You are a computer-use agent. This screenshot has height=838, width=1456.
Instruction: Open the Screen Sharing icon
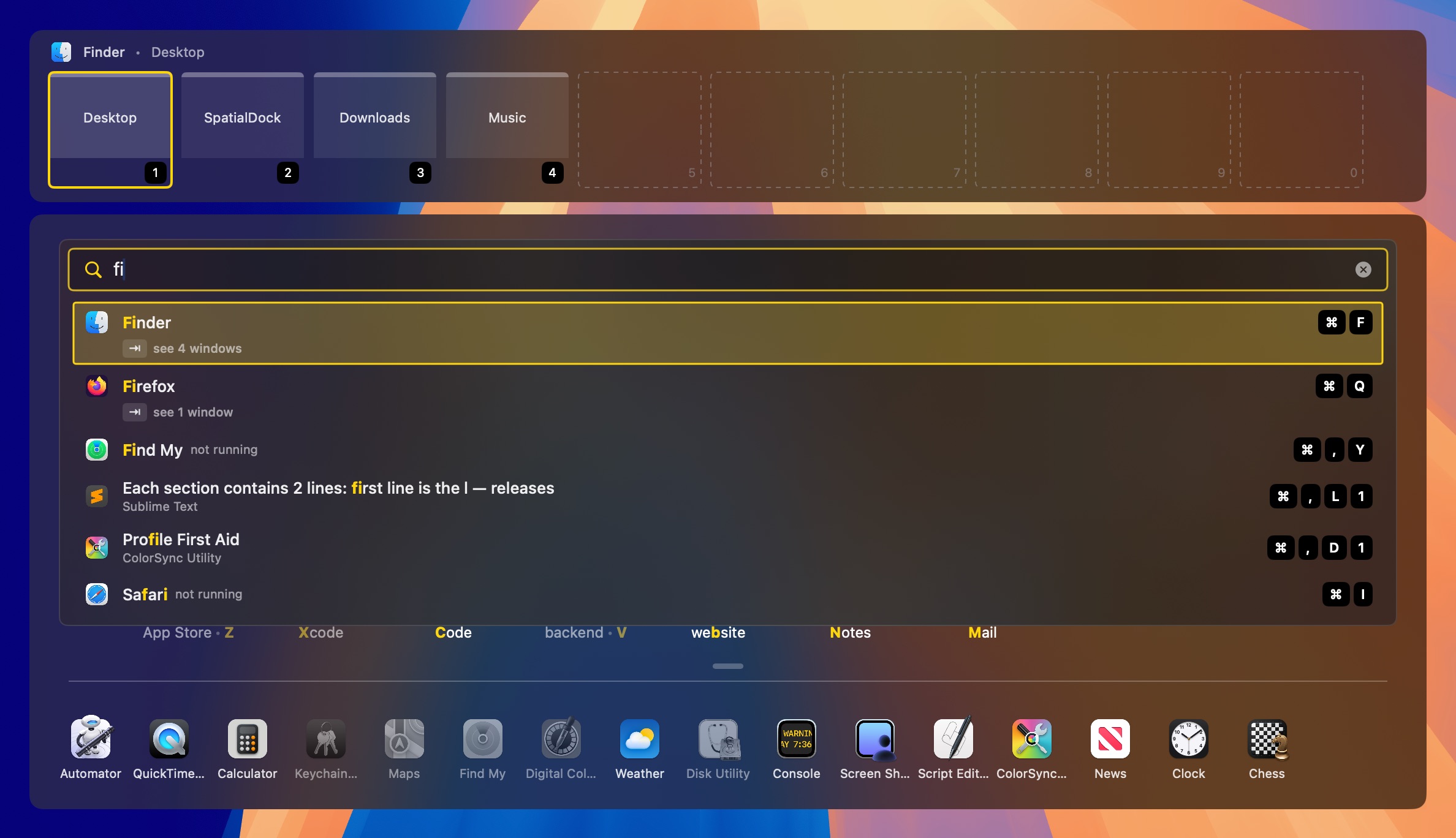click(x=875, y=738)
